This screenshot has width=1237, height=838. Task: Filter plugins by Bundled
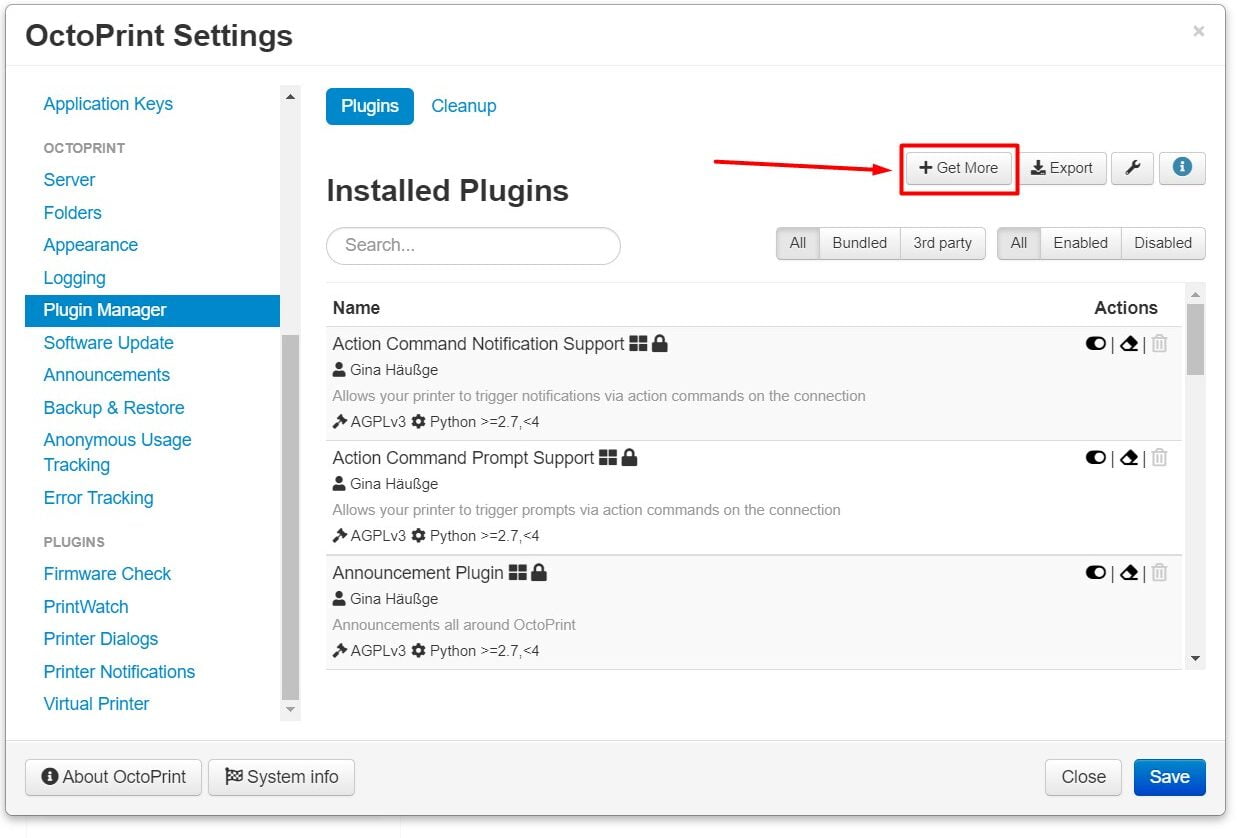point(860,243)
